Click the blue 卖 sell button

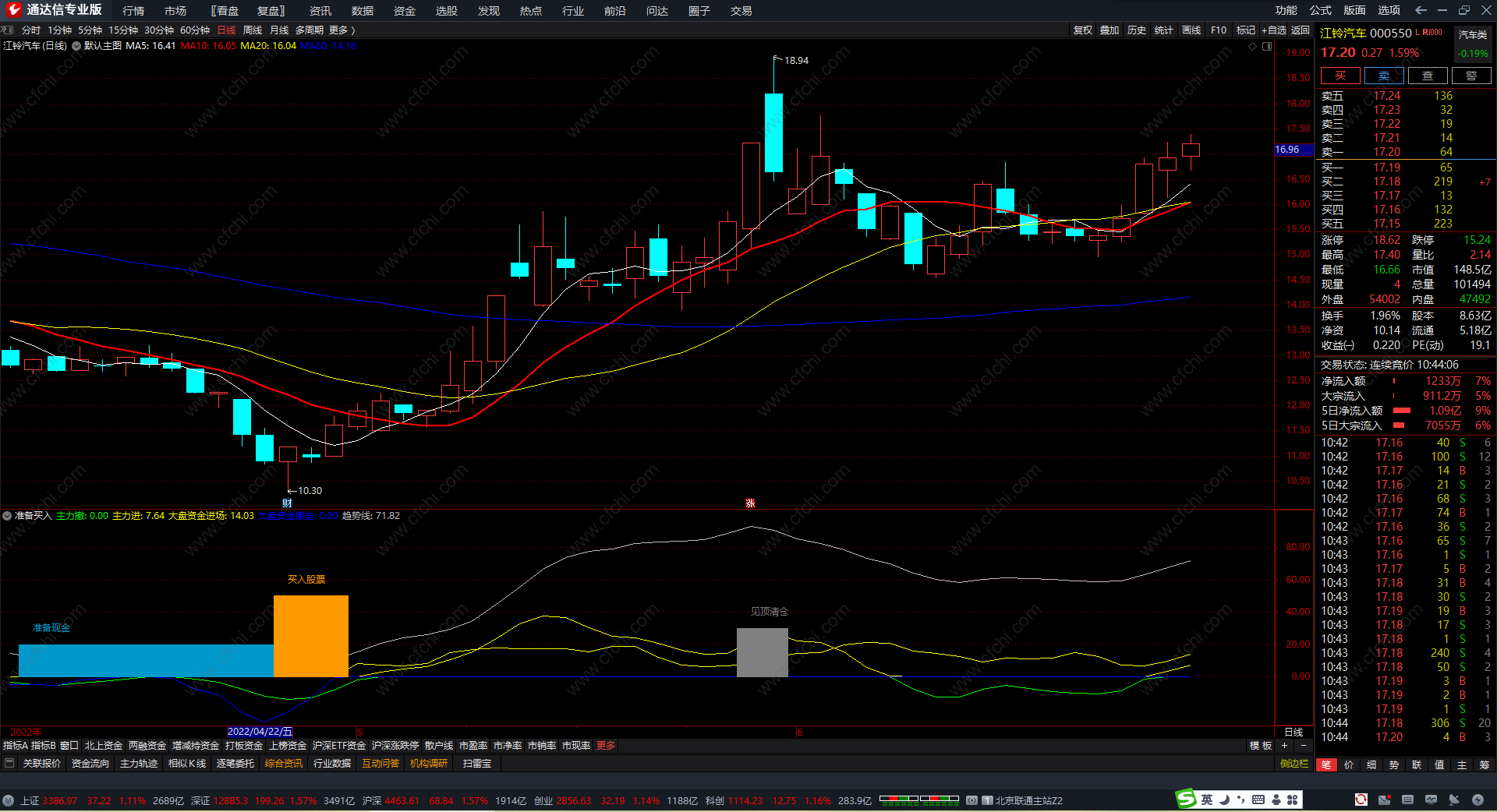1384,76
